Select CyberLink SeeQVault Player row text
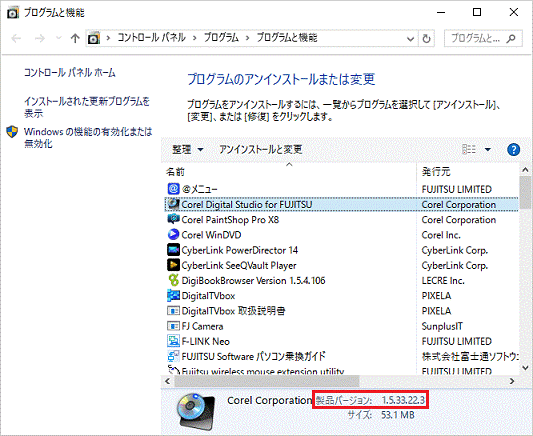The image size is (533, 436). tap(239, 265)
